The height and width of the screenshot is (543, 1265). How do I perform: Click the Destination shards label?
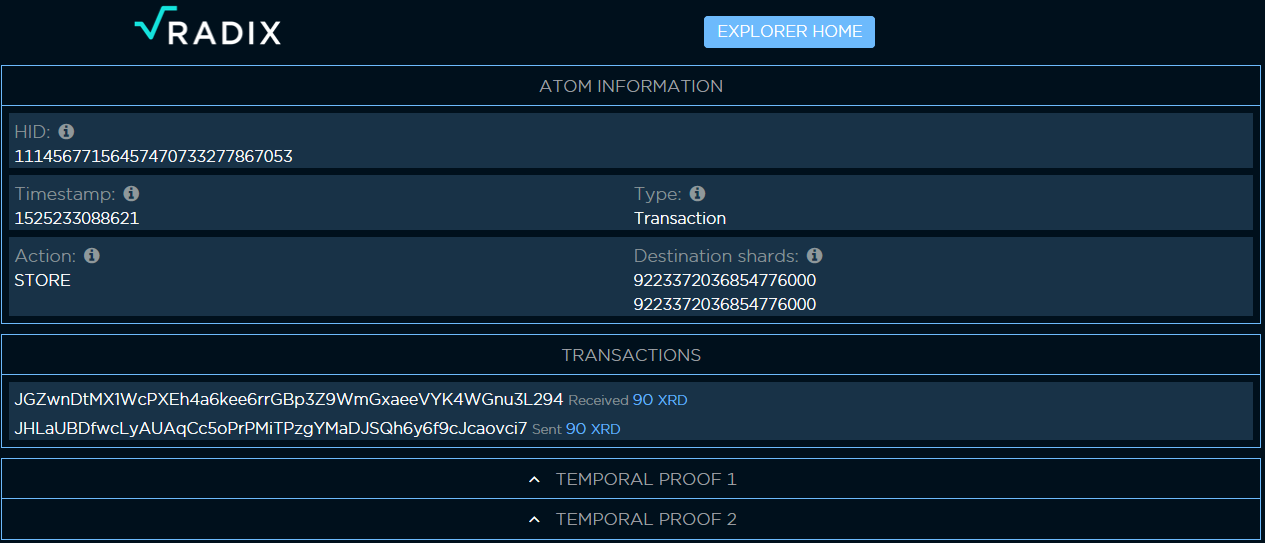(716, 256)
